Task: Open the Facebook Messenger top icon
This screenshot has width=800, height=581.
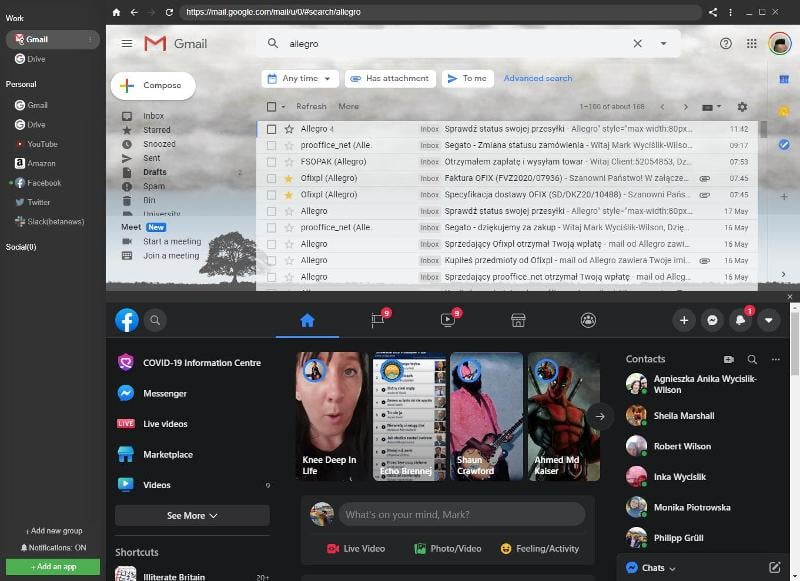Action: point(712,320)
